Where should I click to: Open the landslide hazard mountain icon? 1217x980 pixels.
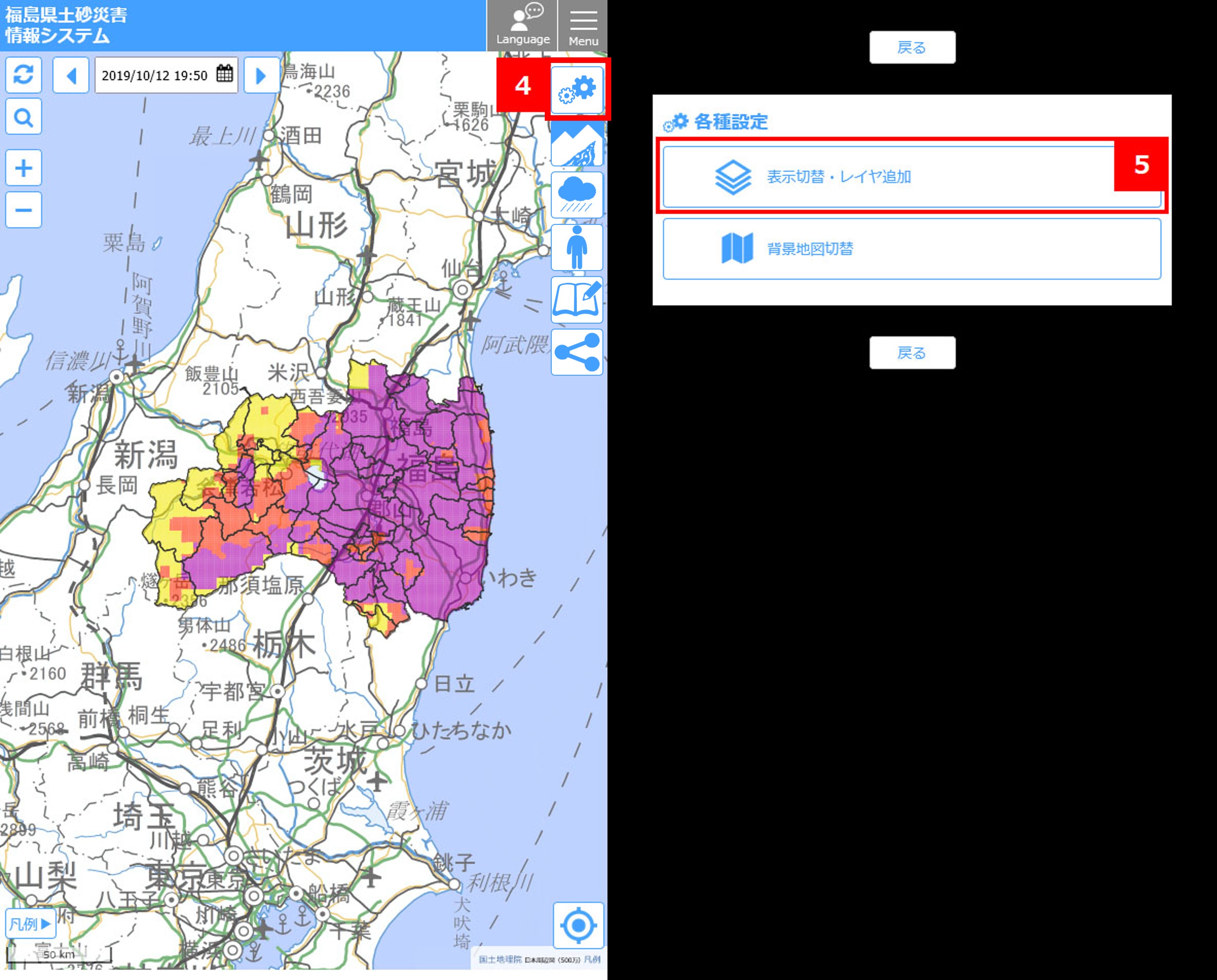[577, 144]
